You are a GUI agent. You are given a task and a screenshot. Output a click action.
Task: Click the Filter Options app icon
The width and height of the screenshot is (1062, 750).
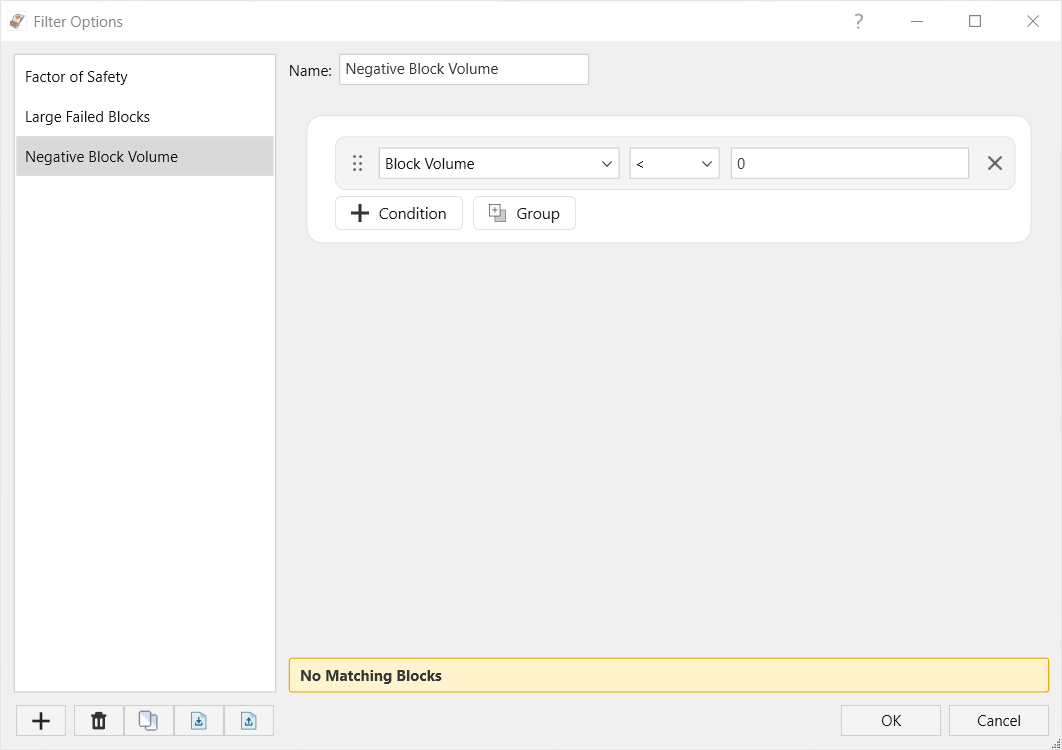tap(17, 22)
